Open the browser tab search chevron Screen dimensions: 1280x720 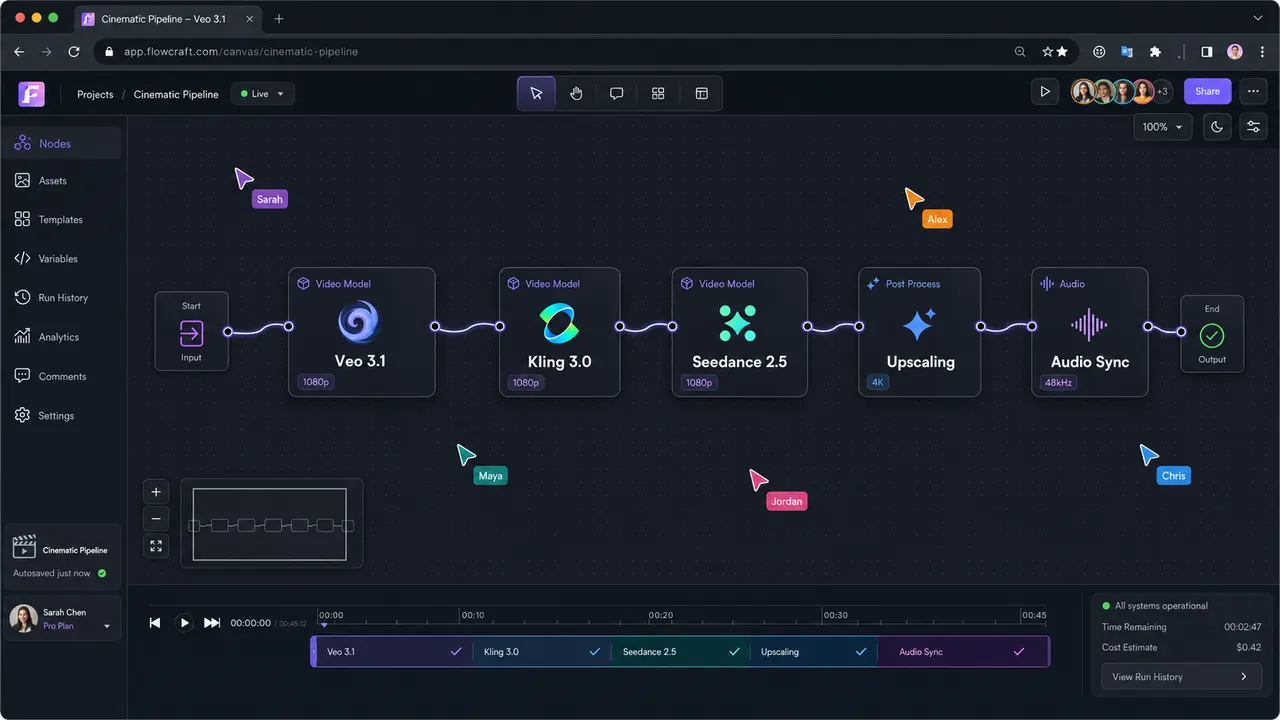coord(1258,18)
